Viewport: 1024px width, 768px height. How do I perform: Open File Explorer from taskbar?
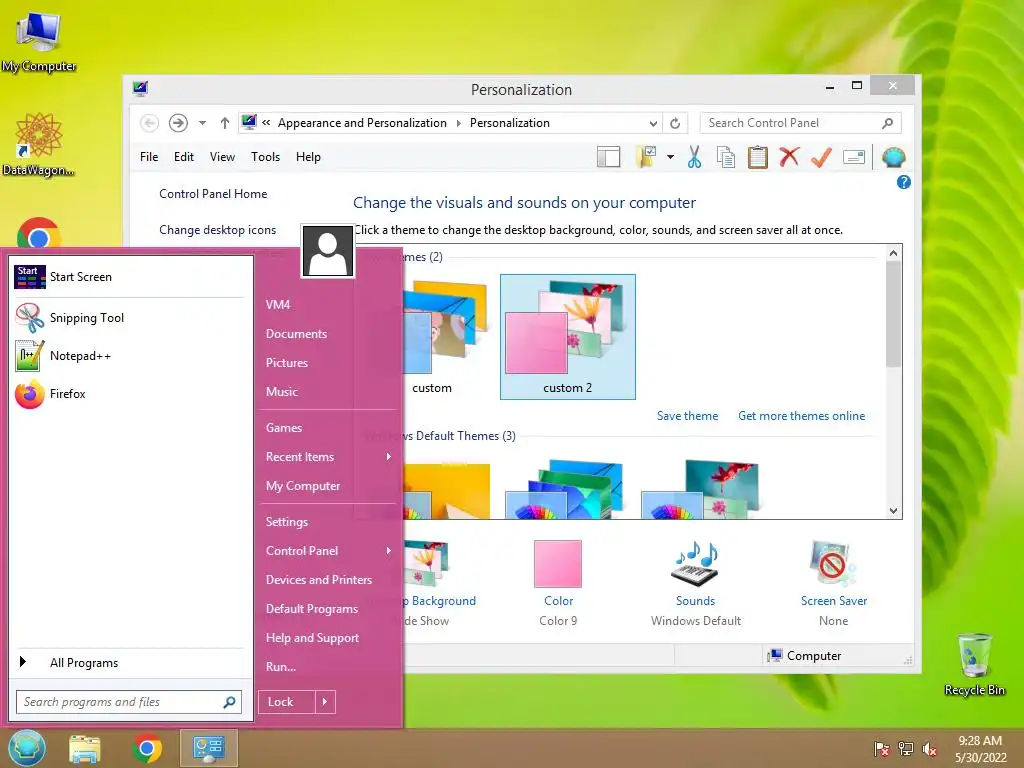[x=85, y=749]
